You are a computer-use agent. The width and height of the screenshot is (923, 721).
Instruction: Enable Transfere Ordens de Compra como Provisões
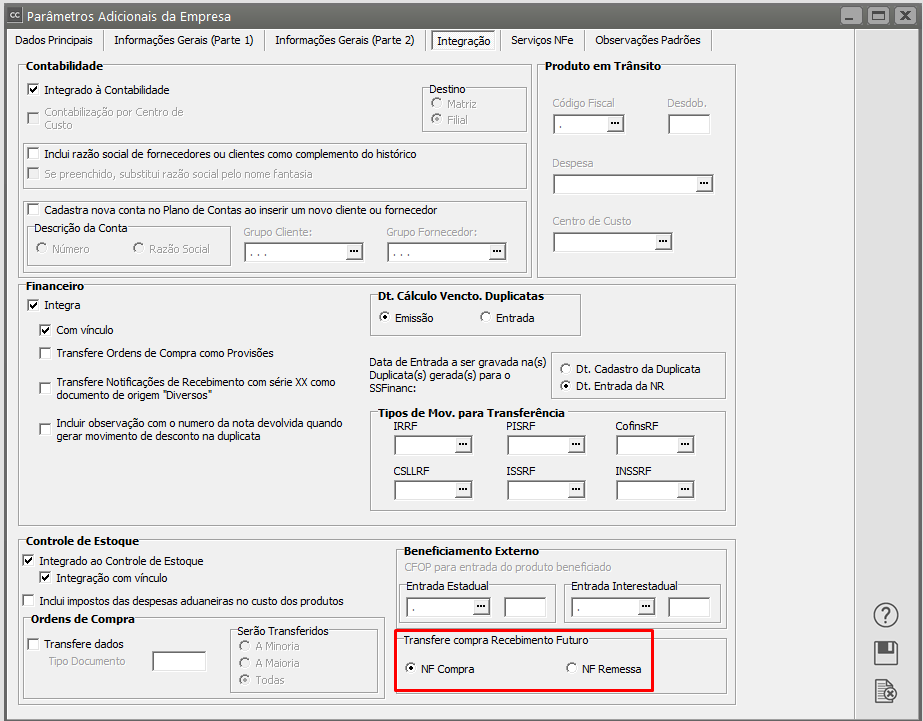click(45, 353)
